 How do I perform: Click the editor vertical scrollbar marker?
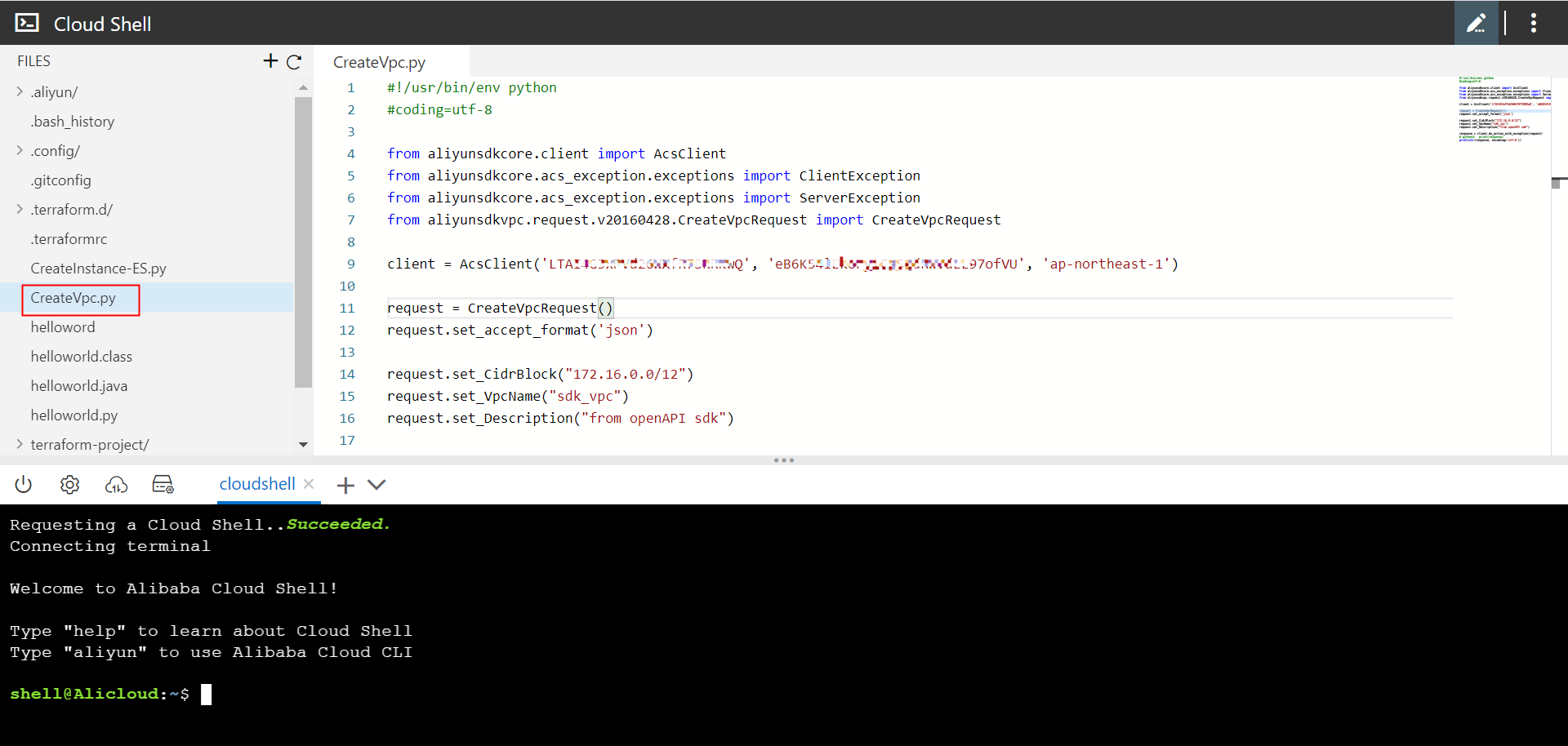pyautogui.click(x=1559, y=182)
